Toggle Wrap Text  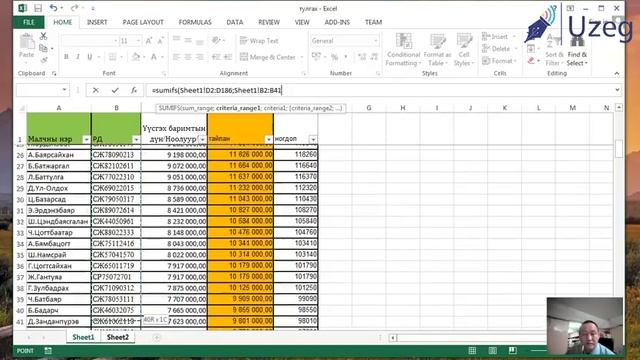point(260,41)
